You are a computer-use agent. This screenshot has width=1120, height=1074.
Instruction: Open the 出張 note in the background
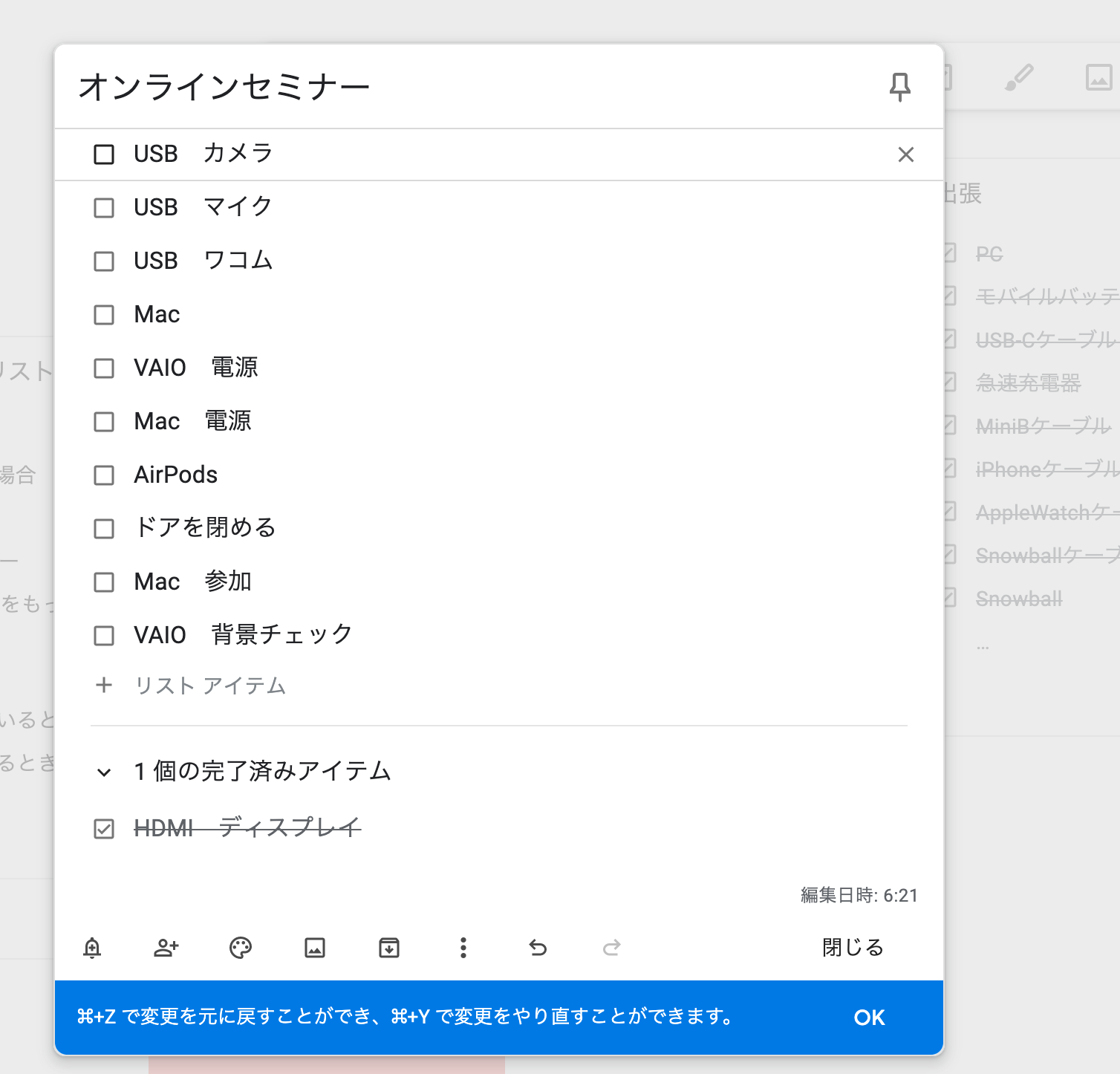tap(964, 194)
